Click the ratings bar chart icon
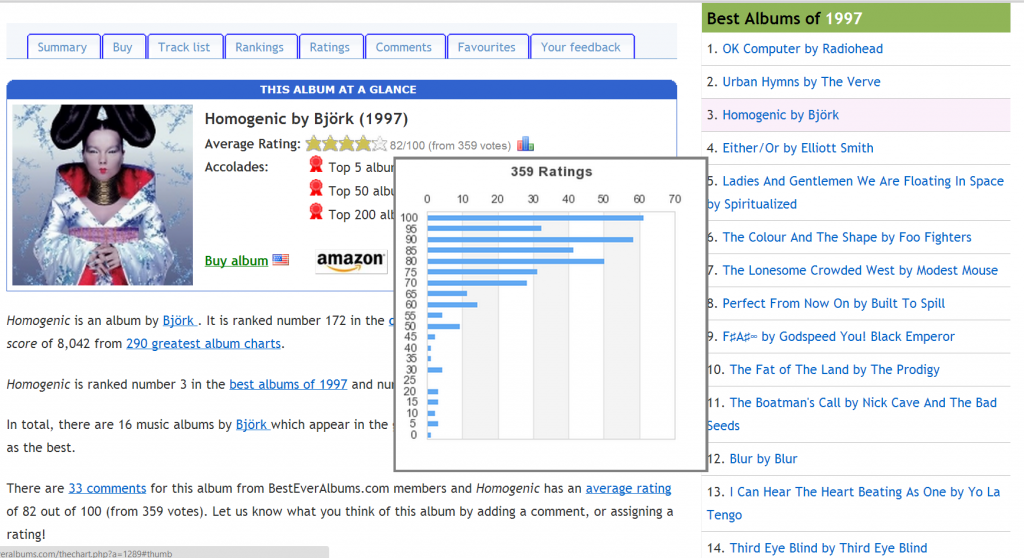1024x558 pixels. point(526,144)
